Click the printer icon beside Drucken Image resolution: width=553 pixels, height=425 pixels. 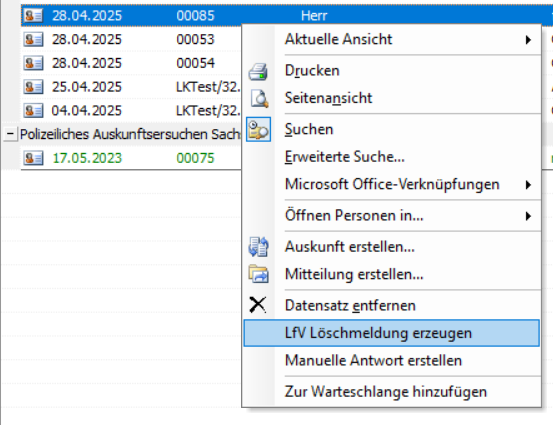pos(258,72)
